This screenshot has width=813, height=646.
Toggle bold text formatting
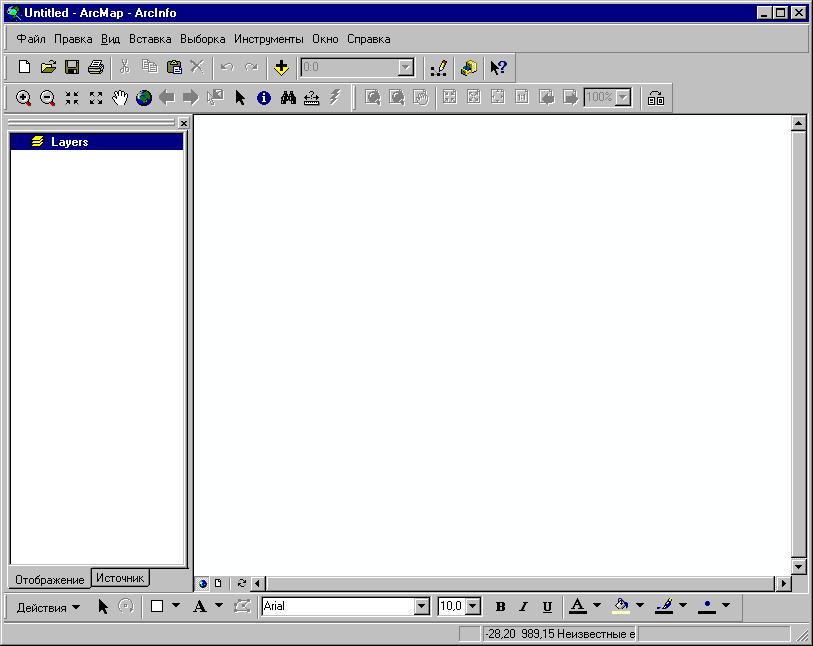point(500,606)
